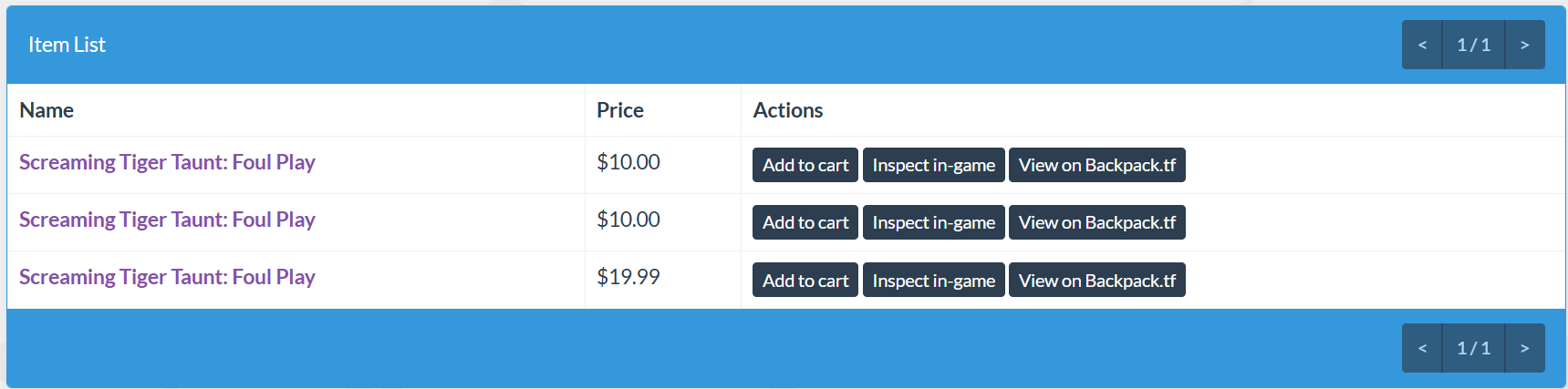
Task: Click bottom next page arrow
Action: pyautogui.click(x=1525, y=348)
